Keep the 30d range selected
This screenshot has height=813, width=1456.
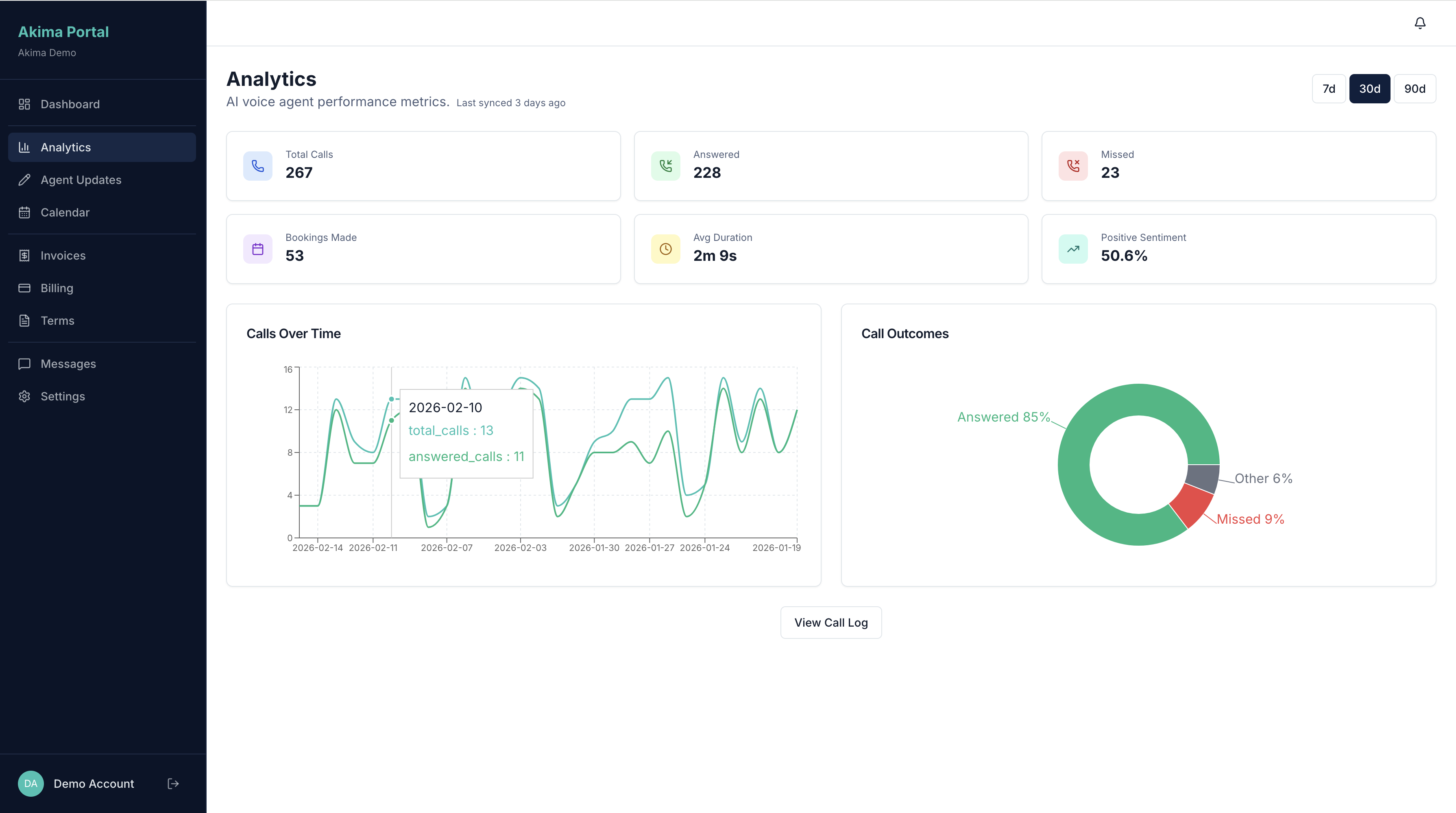pos(1370,88)
